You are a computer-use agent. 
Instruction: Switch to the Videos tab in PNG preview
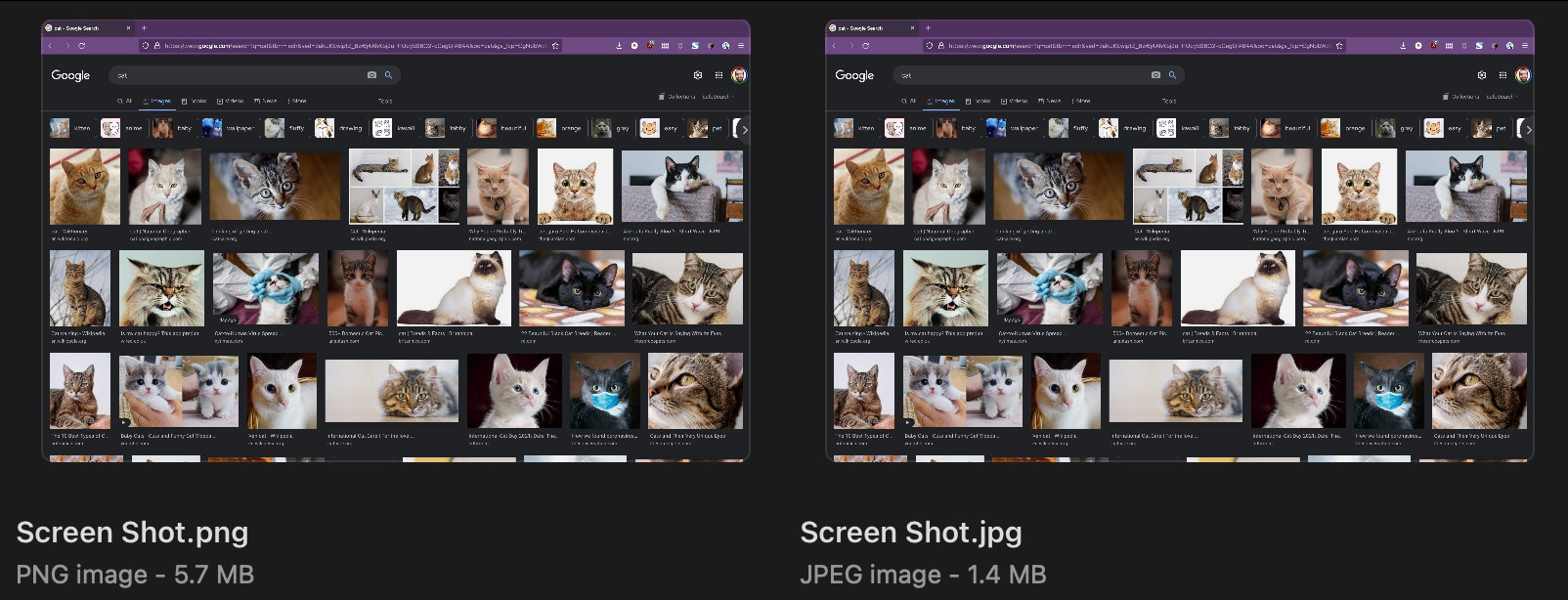(231, 101)
